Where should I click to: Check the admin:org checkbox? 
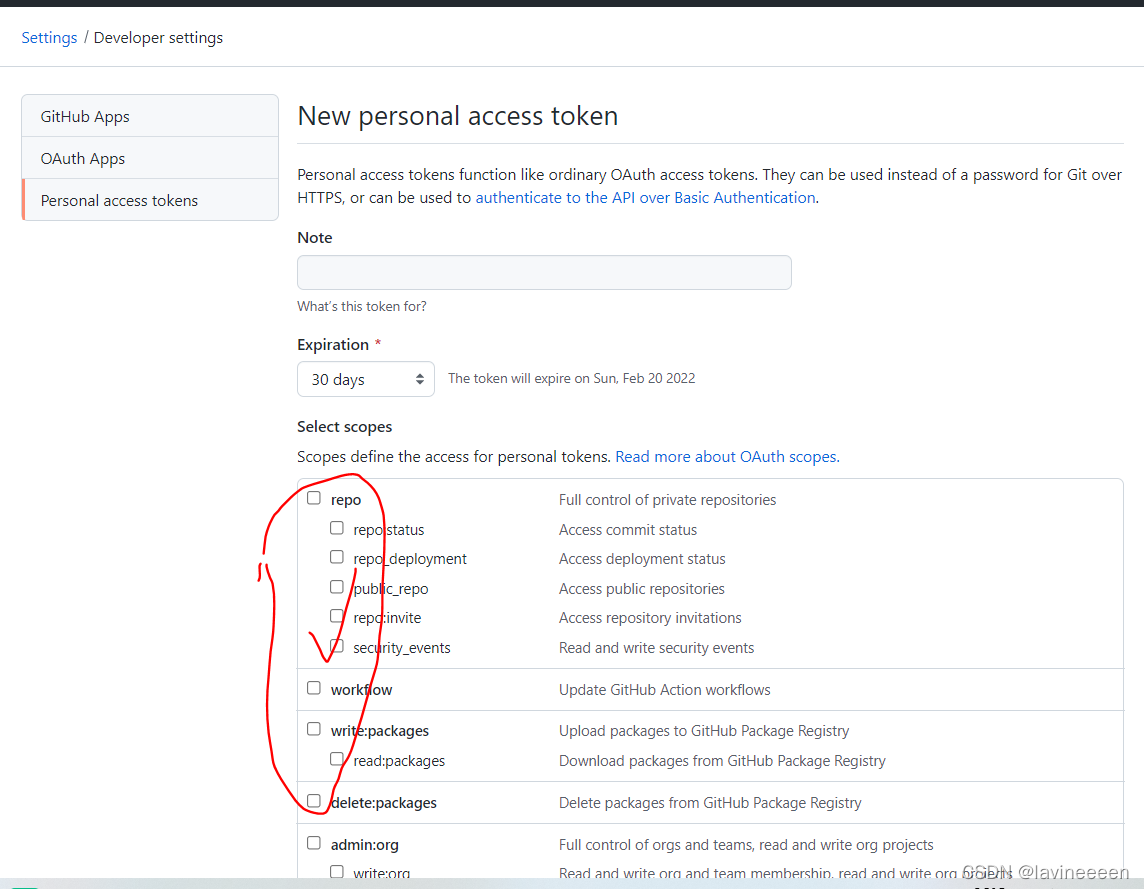coord(314,843)
